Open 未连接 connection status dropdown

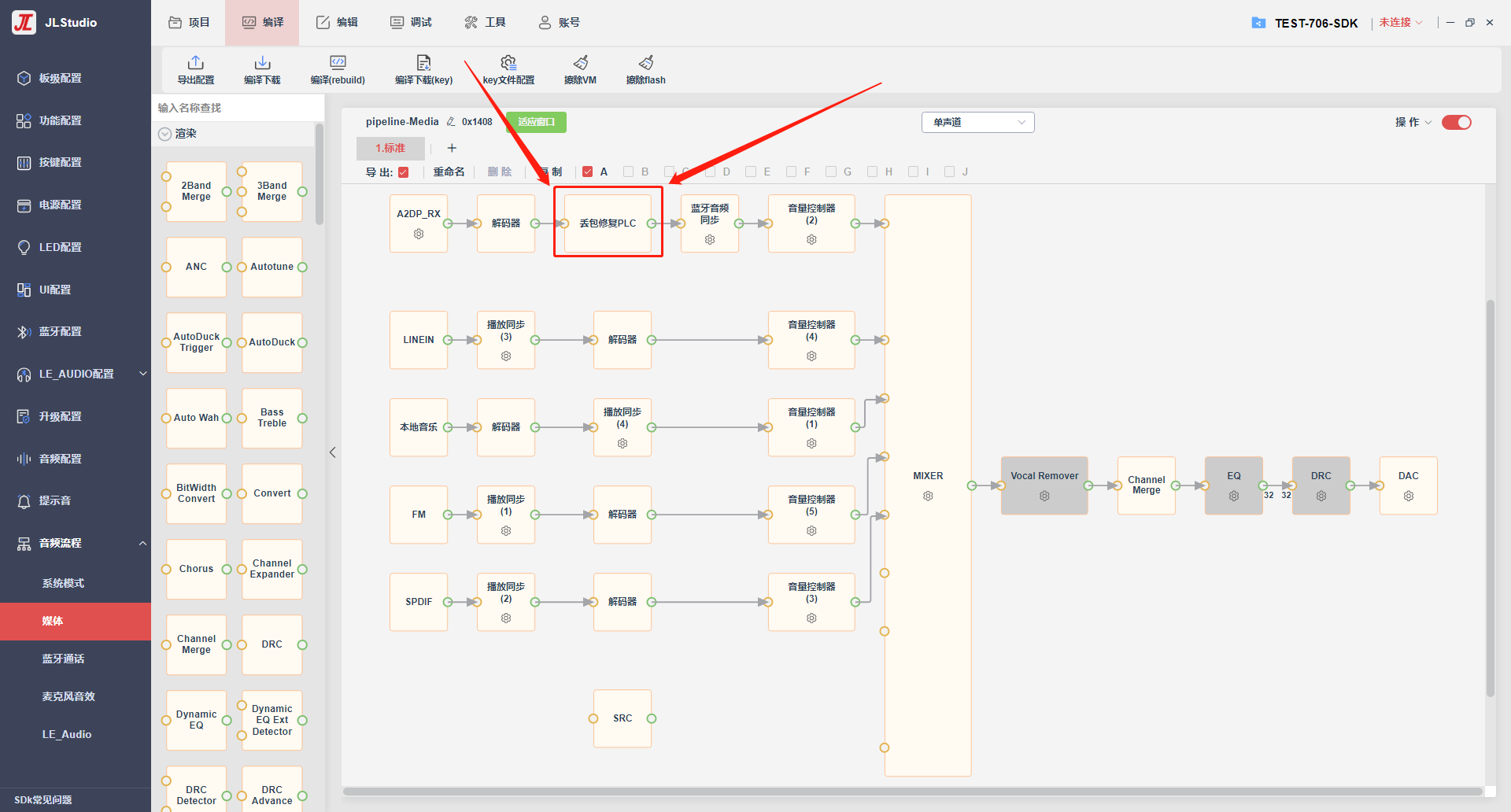(x=1400, y=23)
